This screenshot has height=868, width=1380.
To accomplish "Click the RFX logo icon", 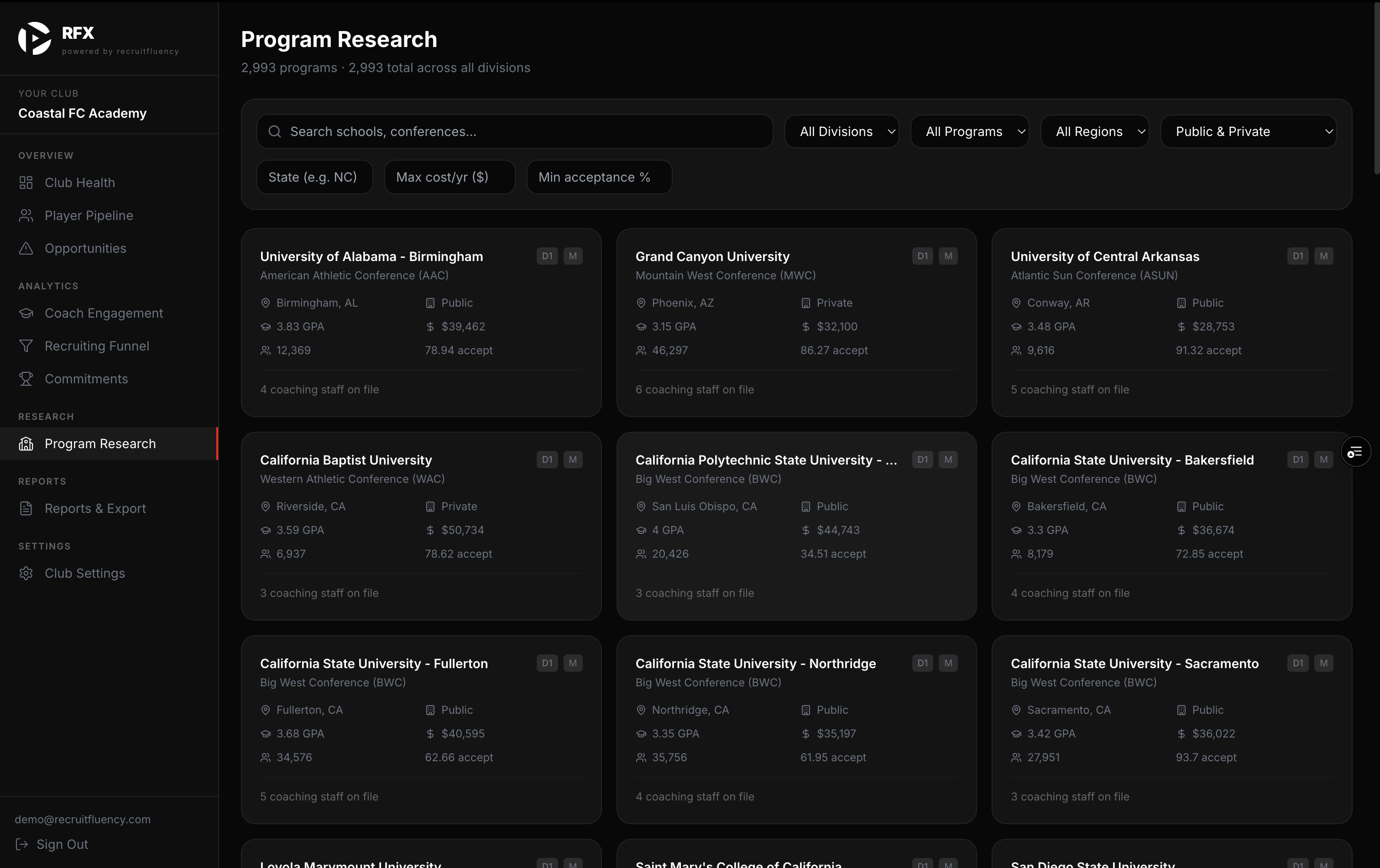I will point(34,38).
